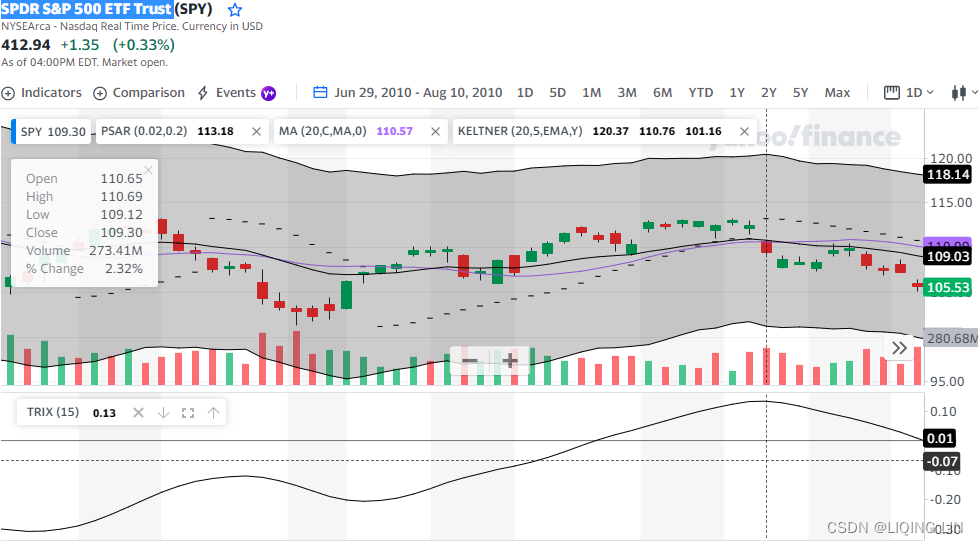This screenshot has height=545, width=978.
Task: Zoom in the chart with plus button
Action: (510, 361)
